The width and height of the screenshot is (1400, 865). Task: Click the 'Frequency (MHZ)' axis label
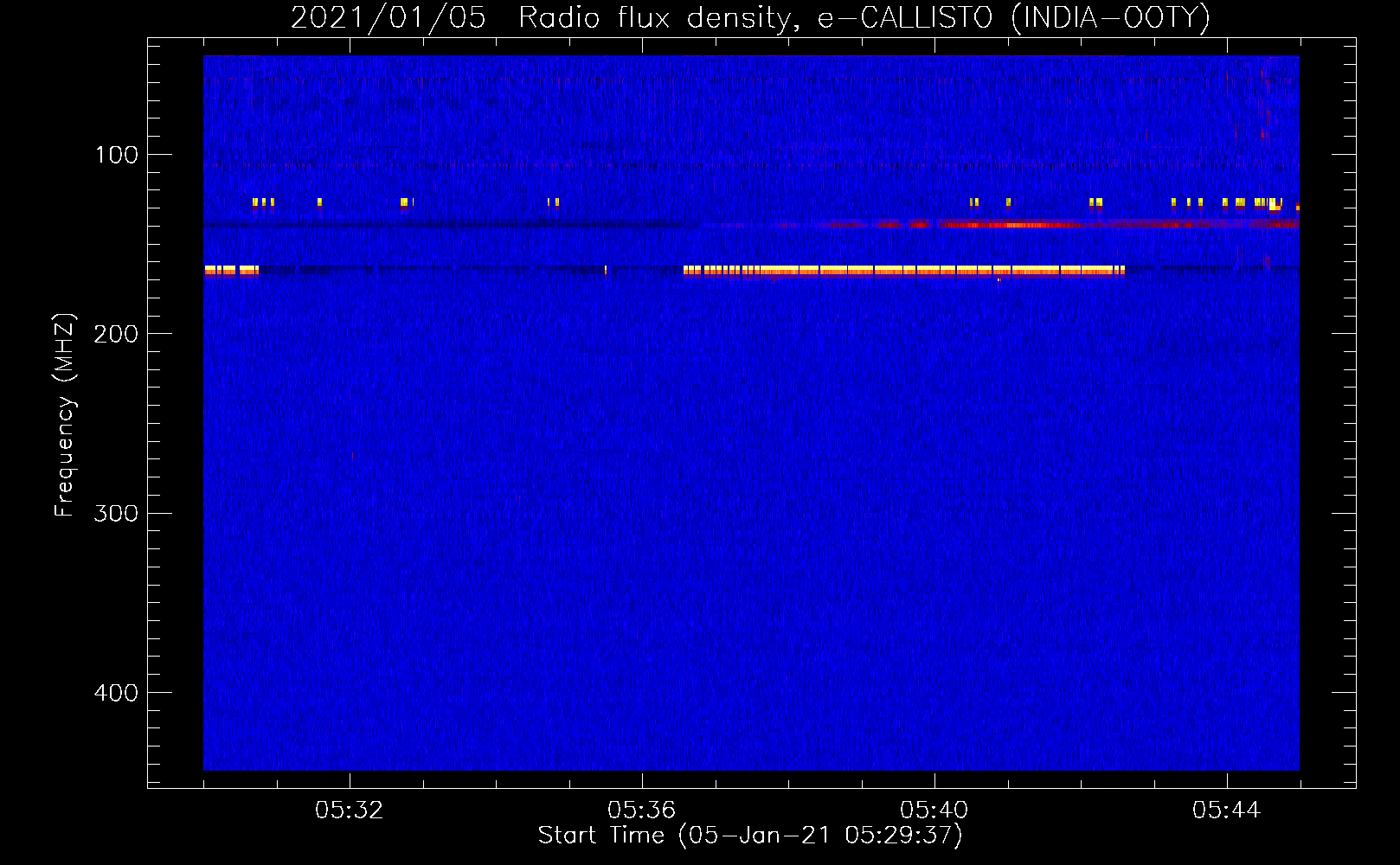65,414
